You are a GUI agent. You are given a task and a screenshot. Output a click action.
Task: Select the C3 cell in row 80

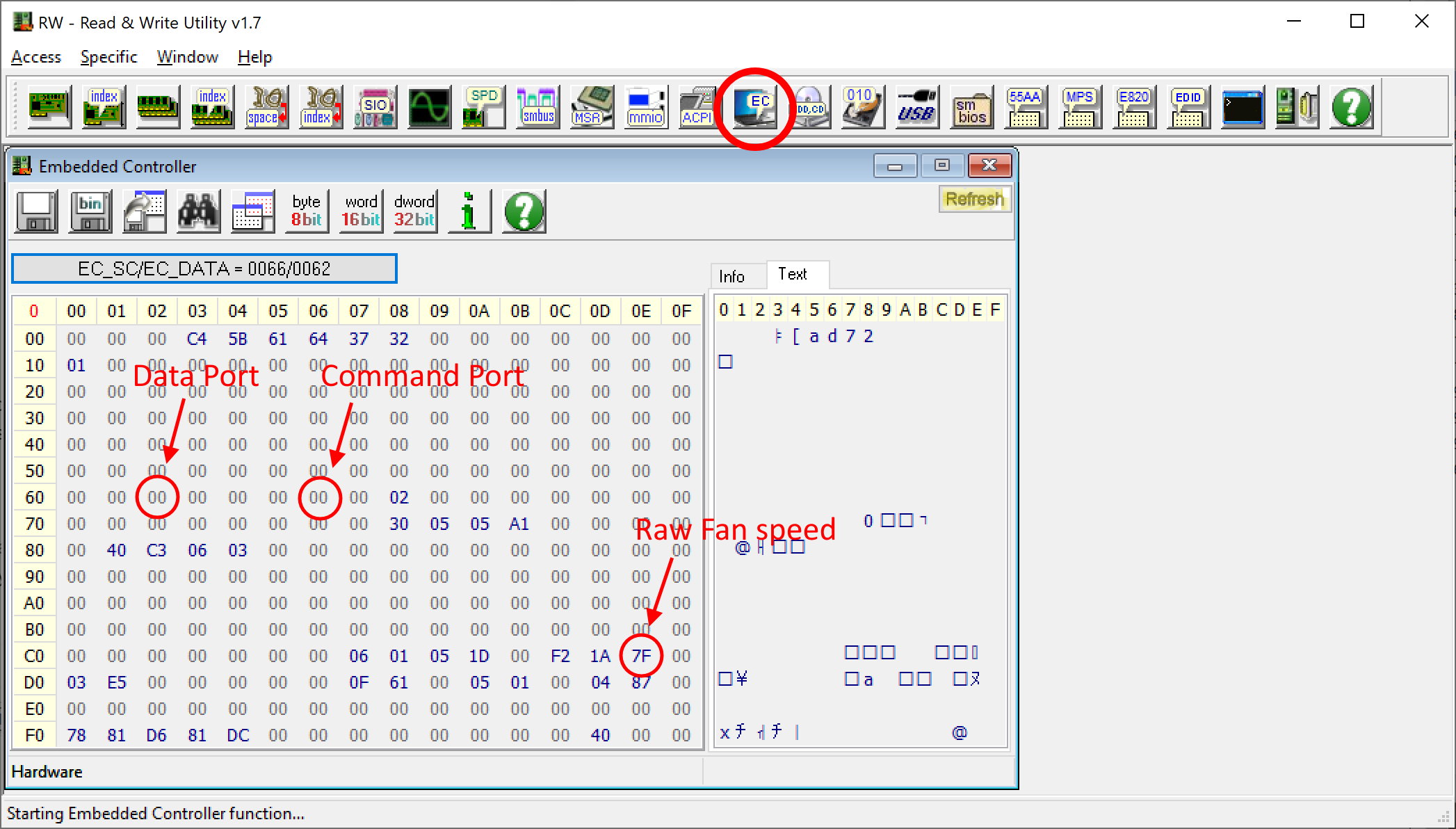click(x=156, y=550)
